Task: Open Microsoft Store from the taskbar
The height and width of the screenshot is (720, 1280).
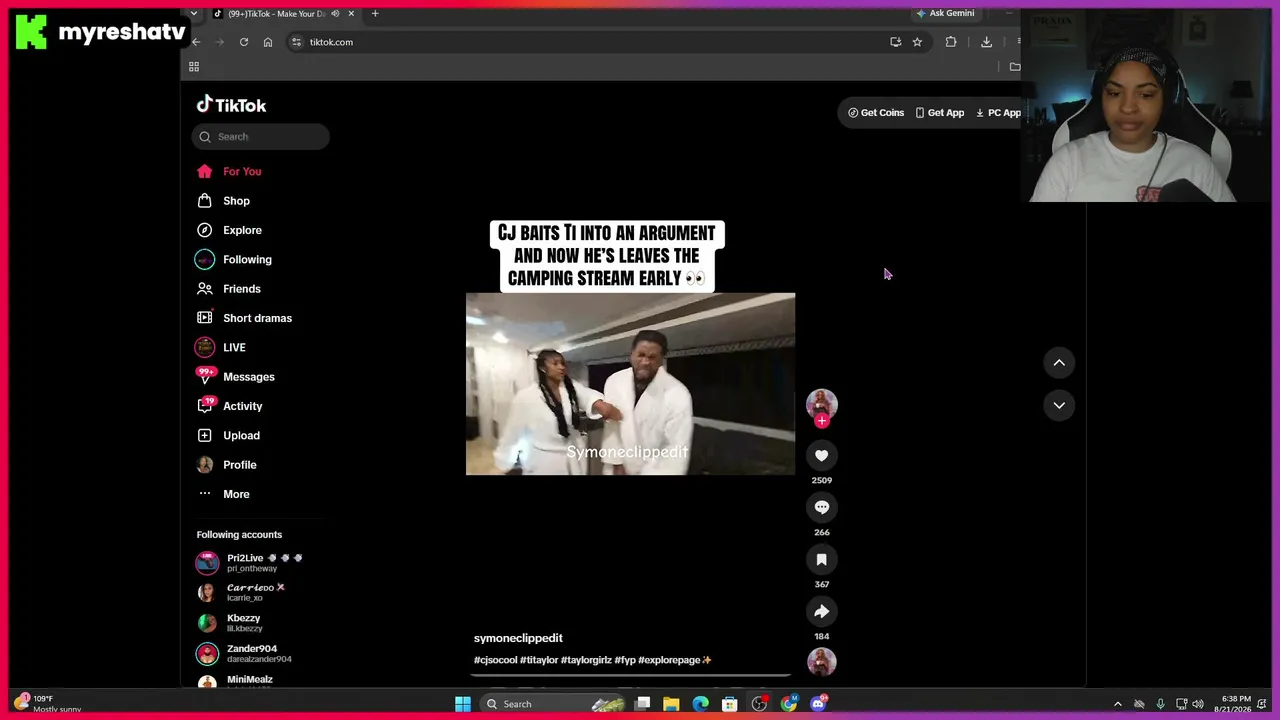Action: click(730, 704)
